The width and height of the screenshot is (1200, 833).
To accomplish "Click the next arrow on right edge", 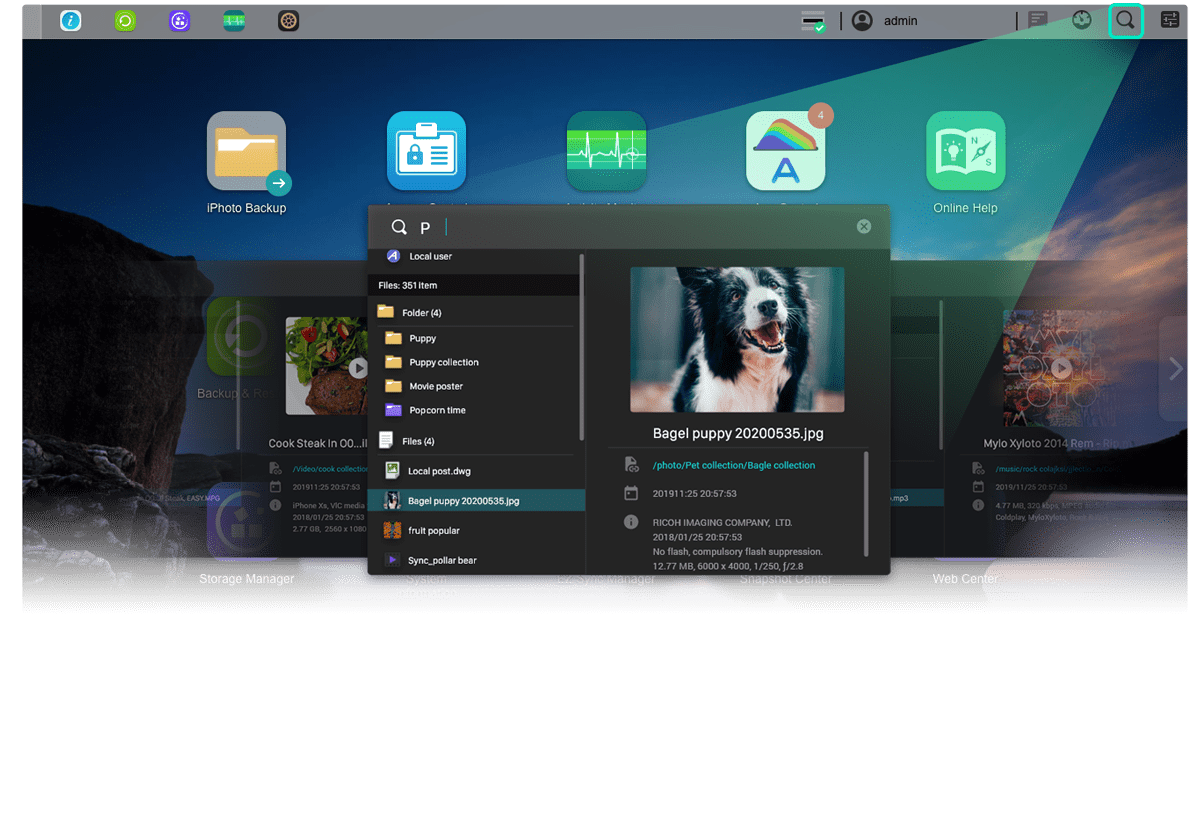I will pos(1175,369).
